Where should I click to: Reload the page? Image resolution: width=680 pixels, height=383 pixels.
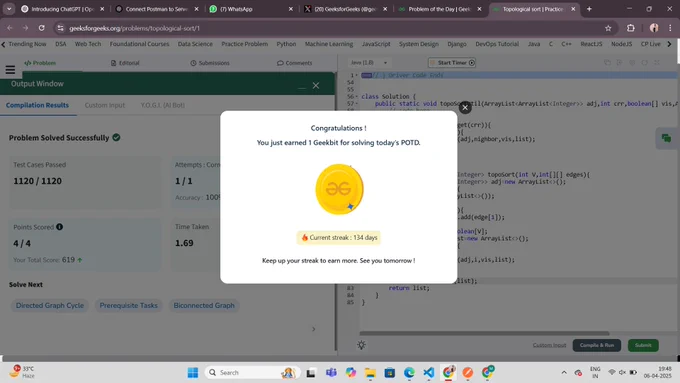click(x=42, y=28)
